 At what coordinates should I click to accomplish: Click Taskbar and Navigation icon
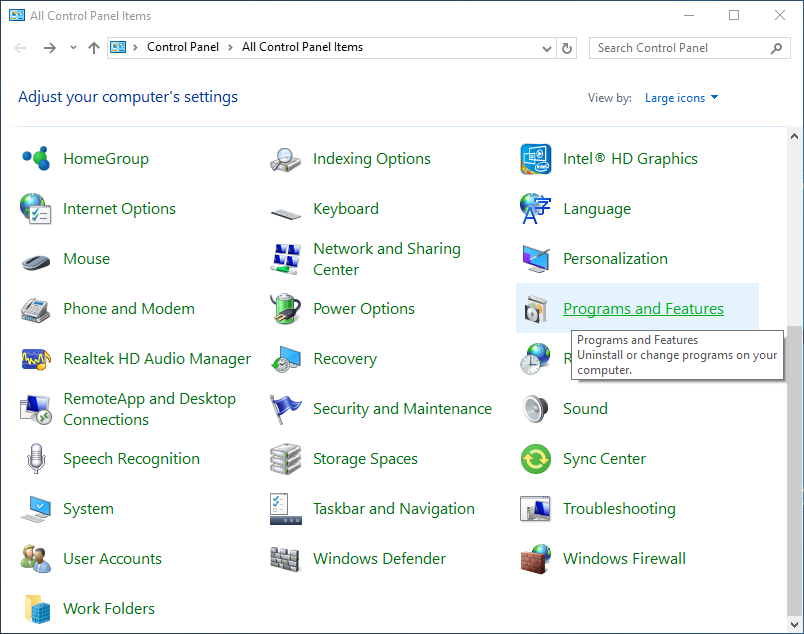click(x=286, y=509)
